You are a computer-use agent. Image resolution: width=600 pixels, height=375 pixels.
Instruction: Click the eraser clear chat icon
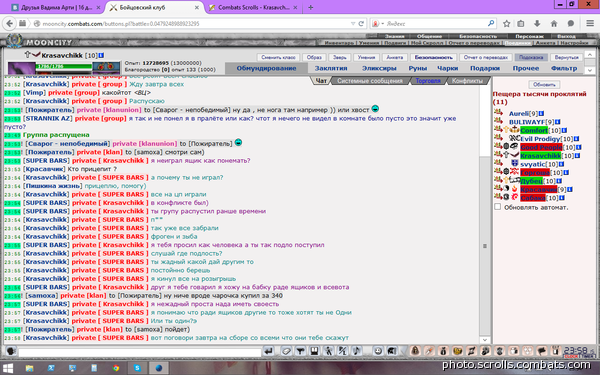(x=286, y=351)
